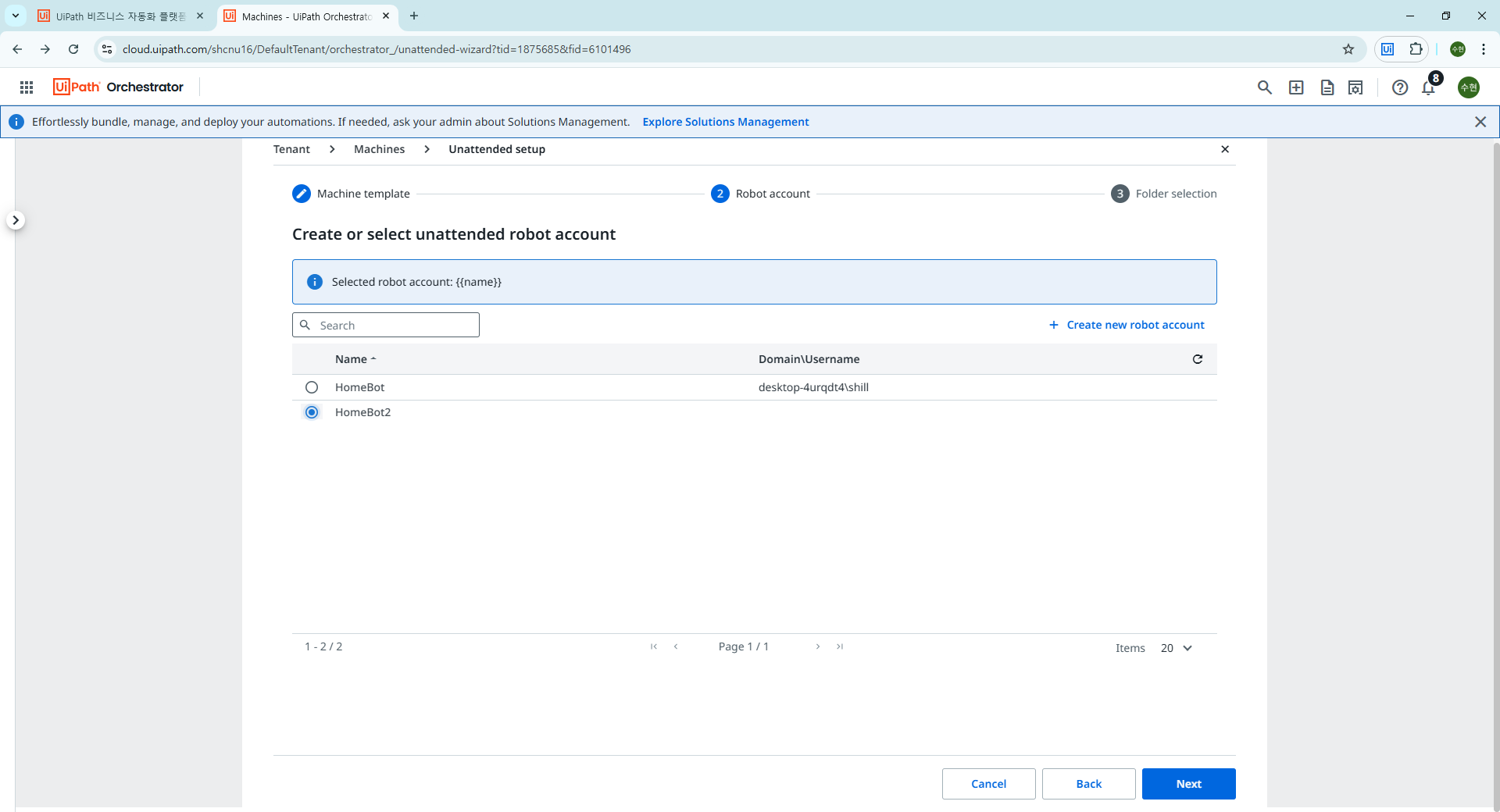
Task: Click the Chrome profile avatar in toolbar
Action: 1458,49
